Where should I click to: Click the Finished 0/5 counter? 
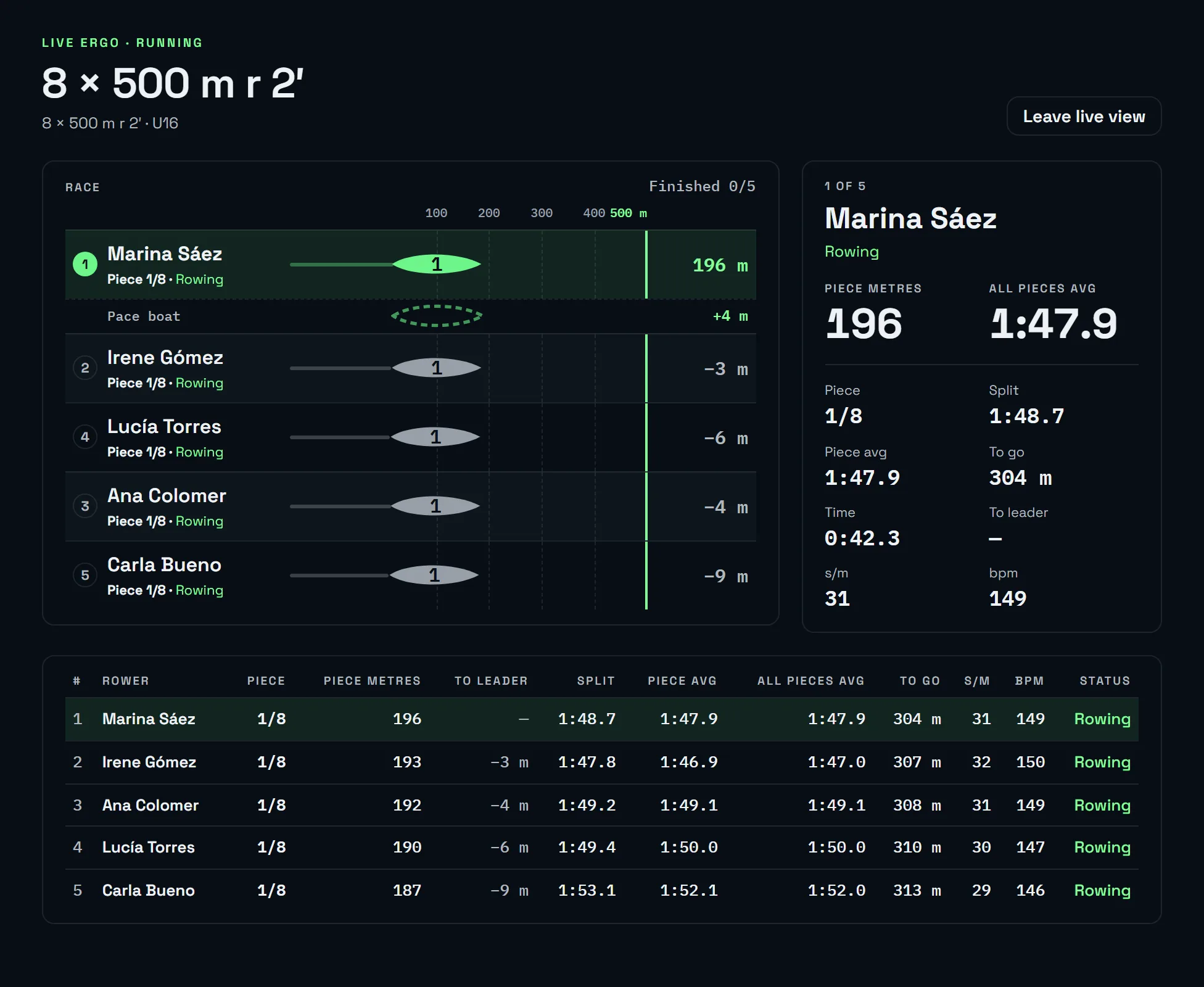(x=702, y=186)
